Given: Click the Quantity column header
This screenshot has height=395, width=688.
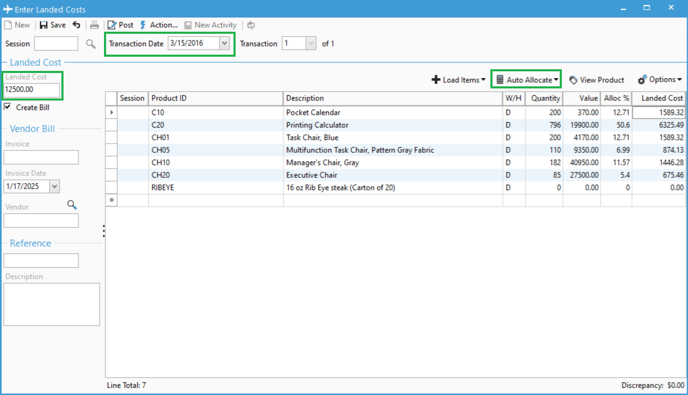Looking at the screenshot, I should [x=544, y=98].
